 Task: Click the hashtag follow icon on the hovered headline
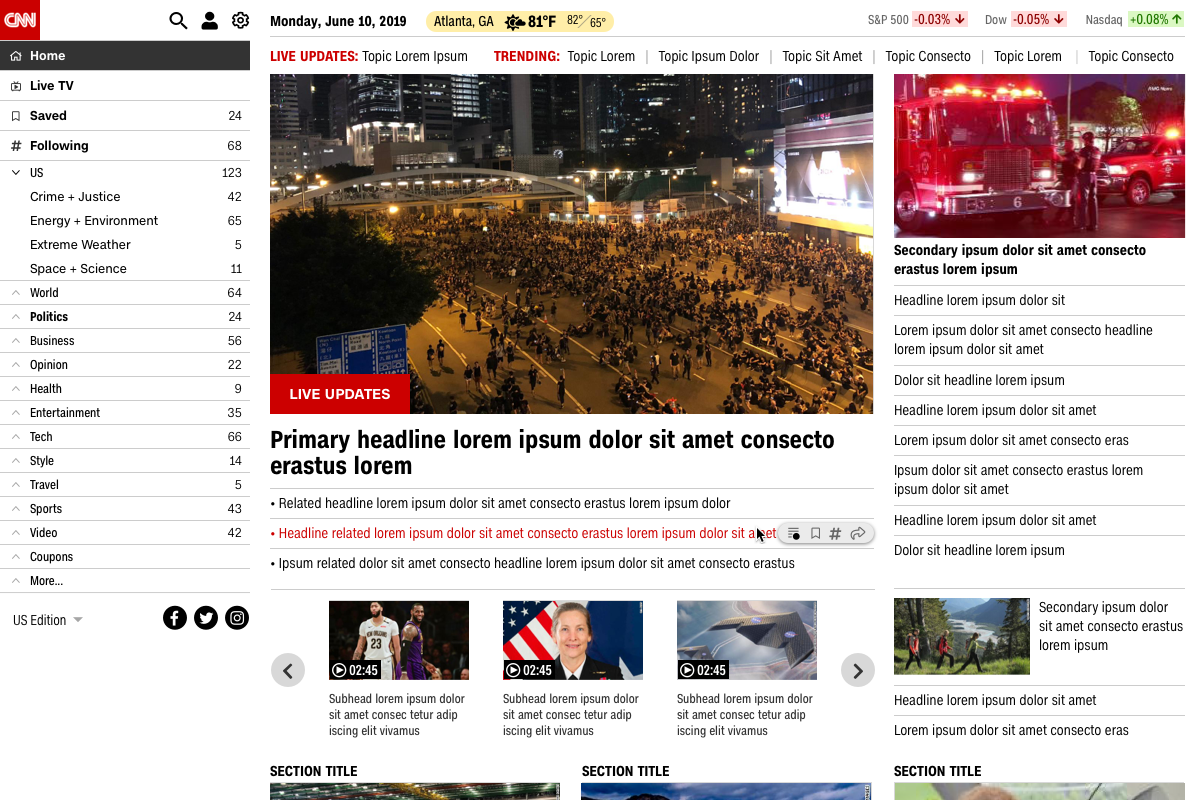tap(835, 534)
